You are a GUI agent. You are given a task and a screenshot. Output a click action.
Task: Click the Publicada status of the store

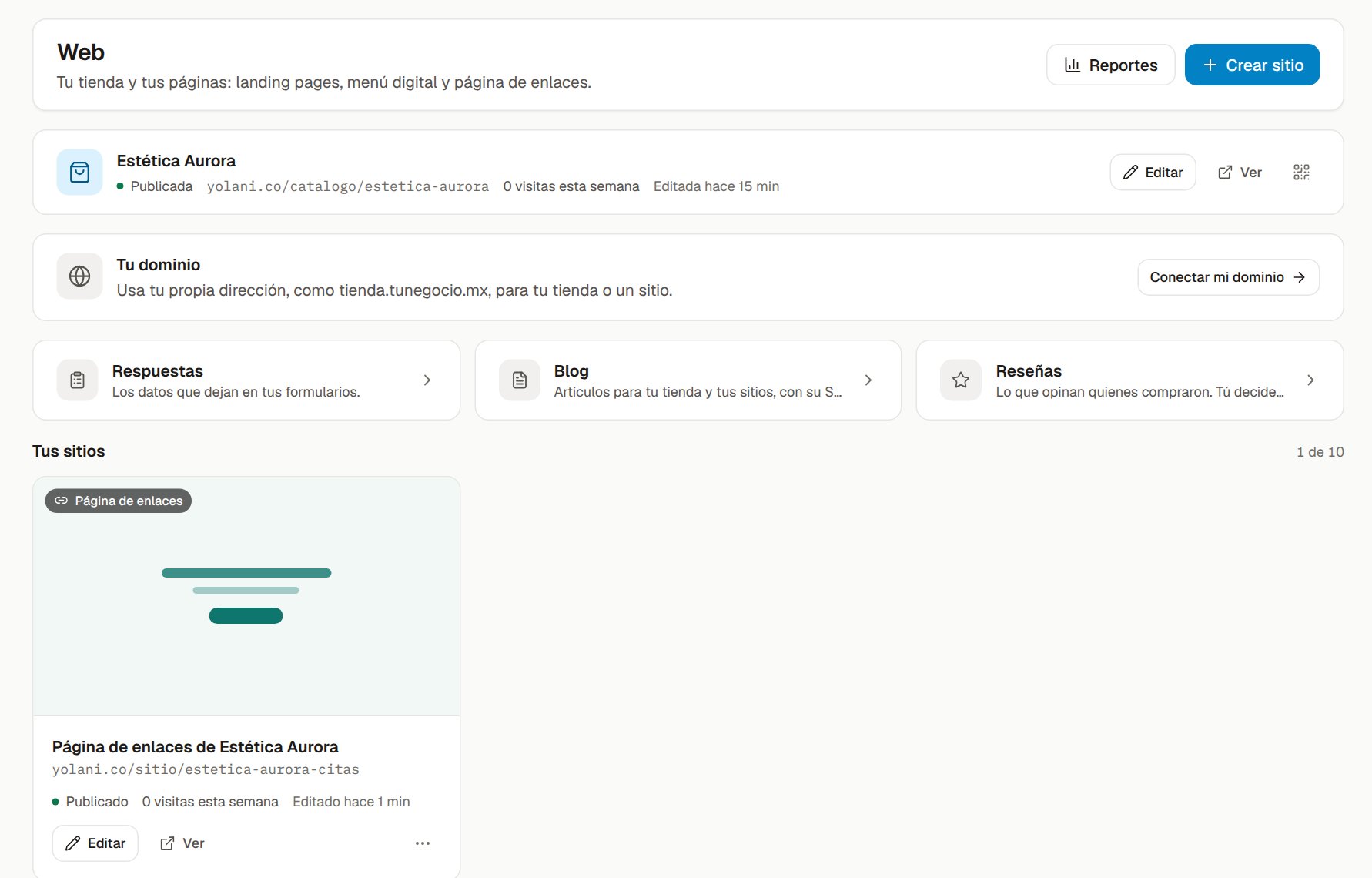pos(155,186)
